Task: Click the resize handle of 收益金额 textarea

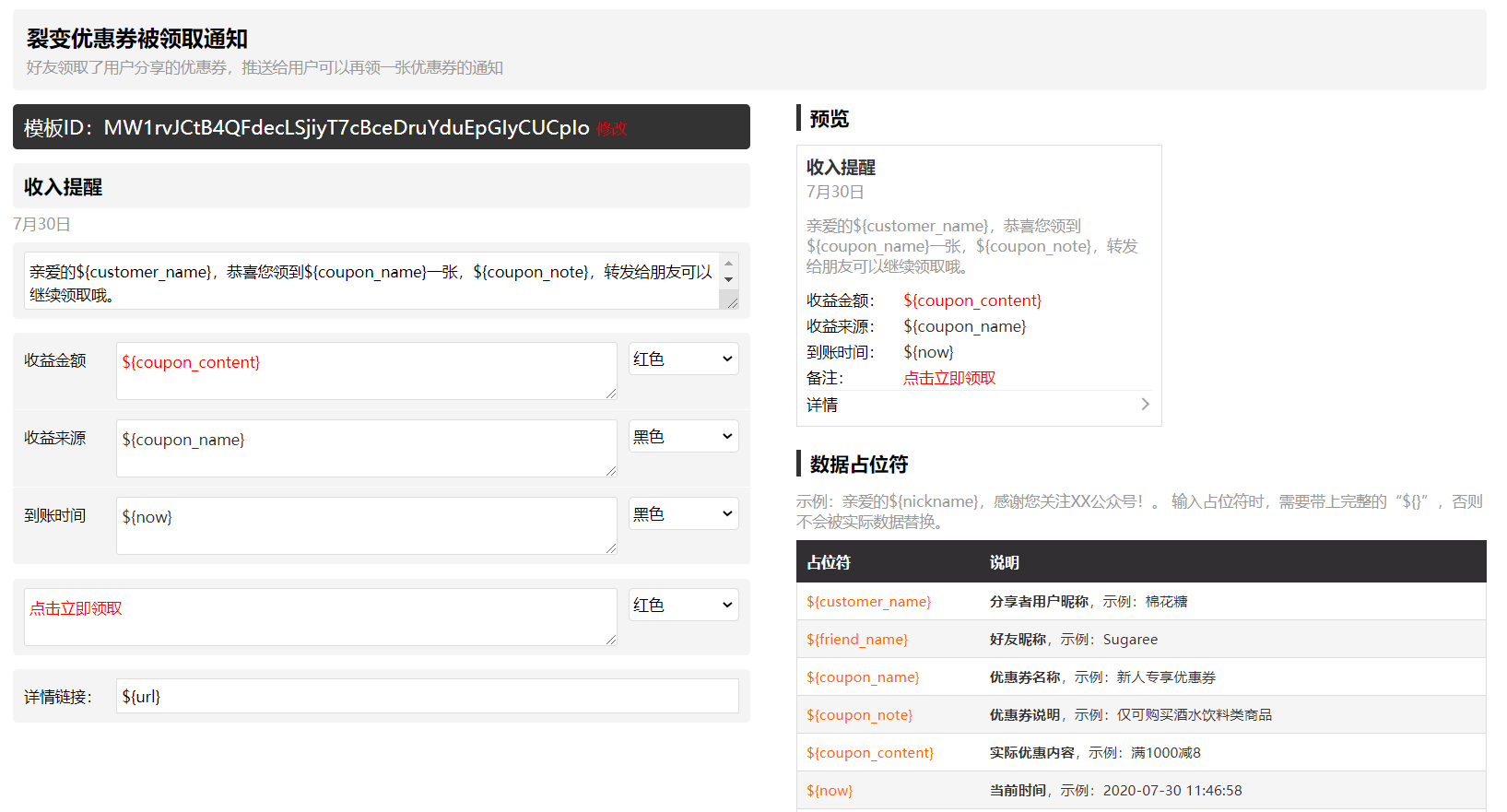Action: click(611, 394)
